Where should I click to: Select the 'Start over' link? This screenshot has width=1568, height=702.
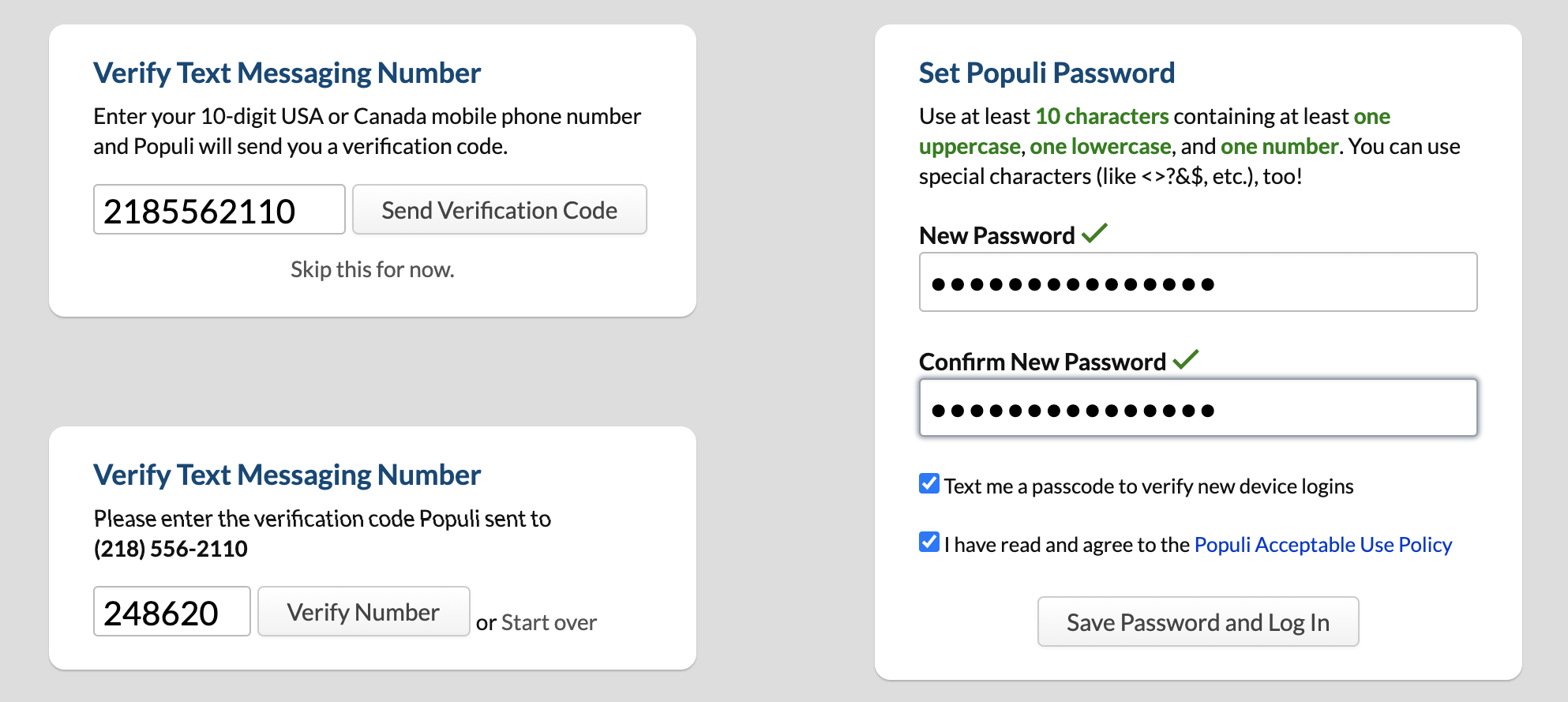point(549,622)
